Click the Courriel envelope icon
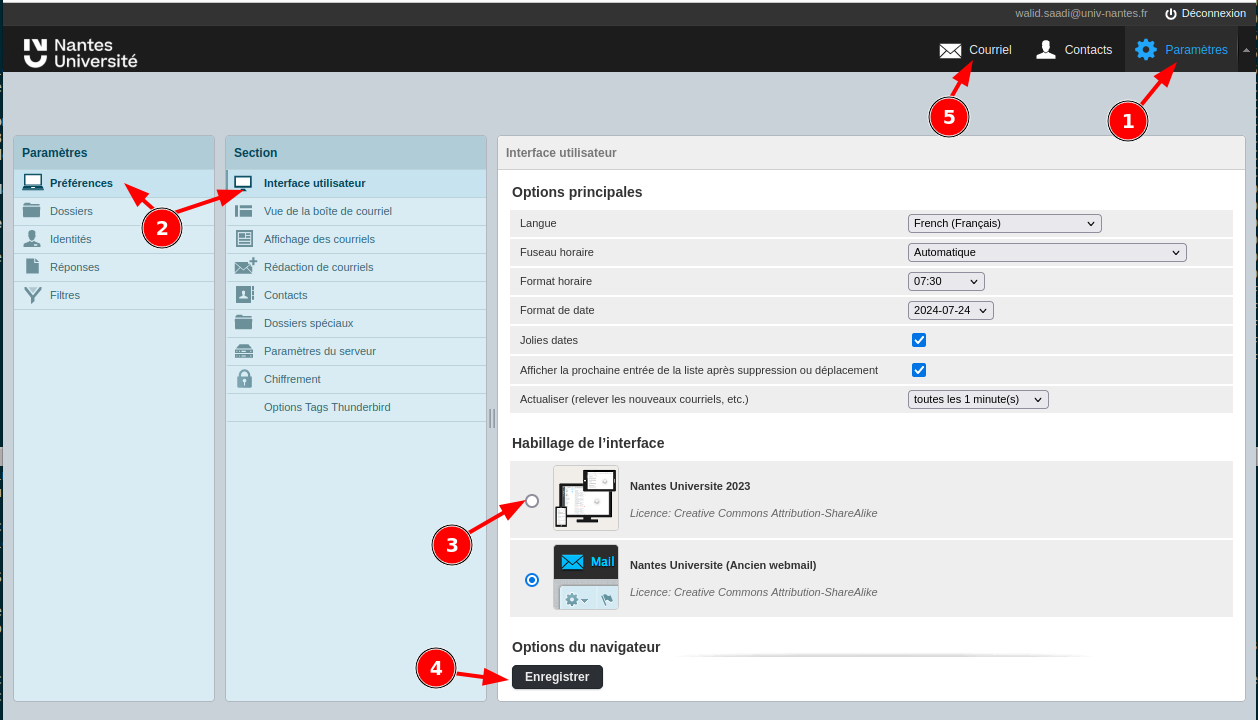The image size is (1258, 720). click(950, 50)
